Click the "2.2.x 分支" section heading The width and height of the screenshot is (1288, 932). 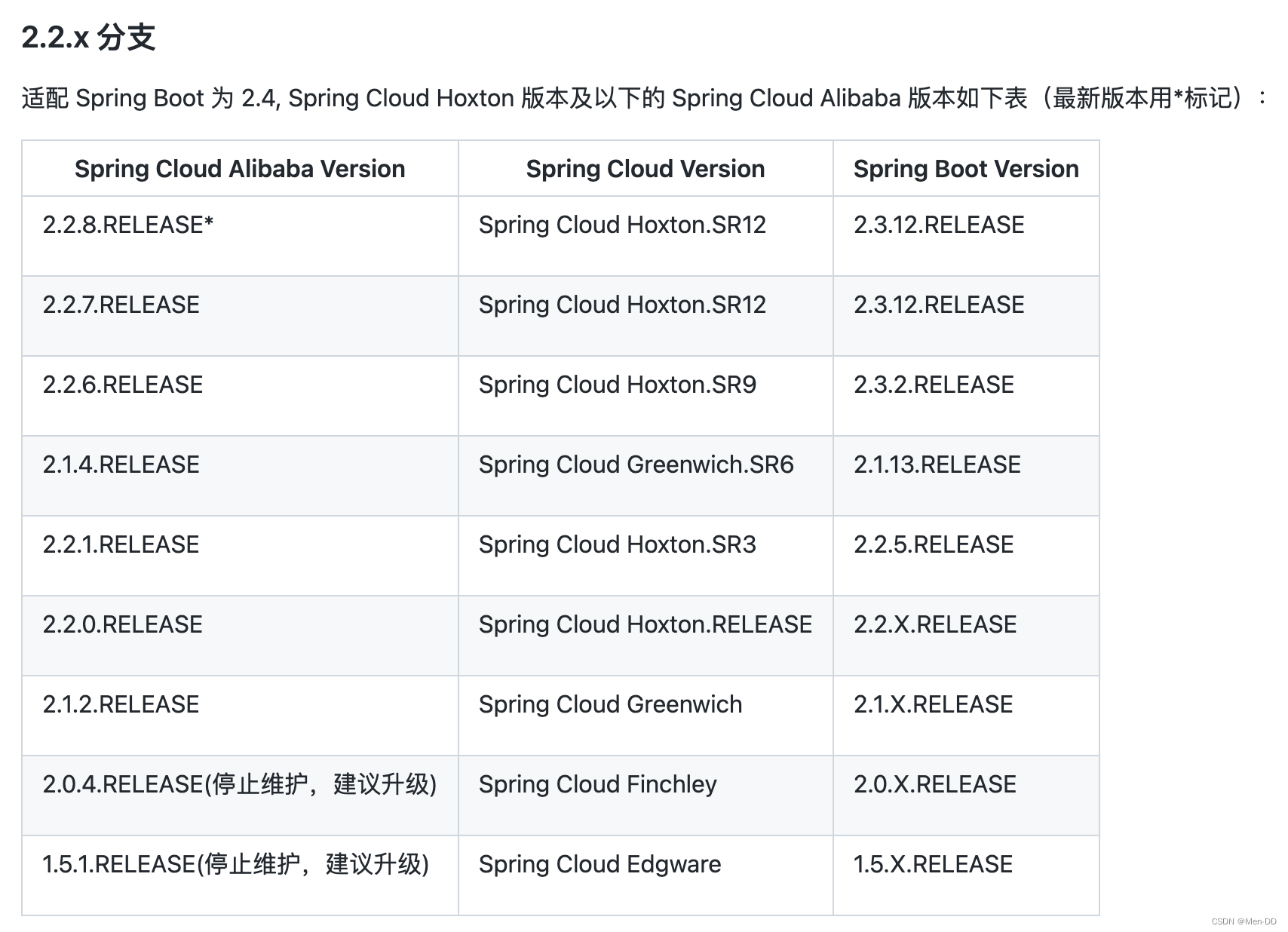(88, 37)
